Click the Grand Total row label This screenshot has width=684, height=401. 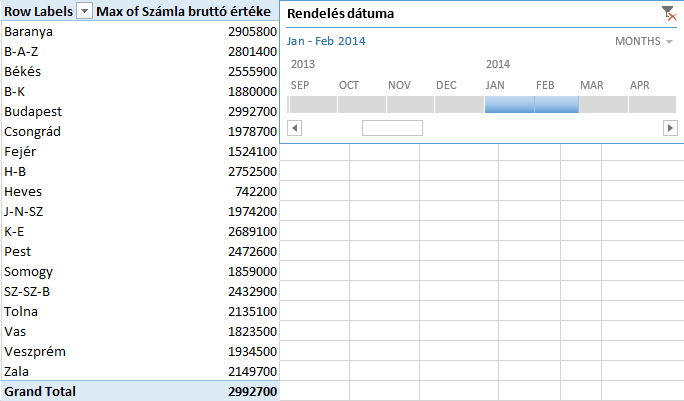40,391
